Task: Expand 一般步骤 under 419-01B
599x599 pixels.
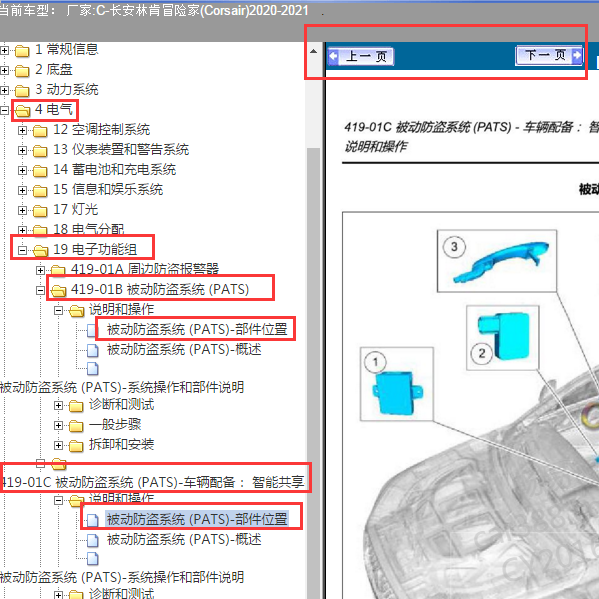Action: (58, 425)
